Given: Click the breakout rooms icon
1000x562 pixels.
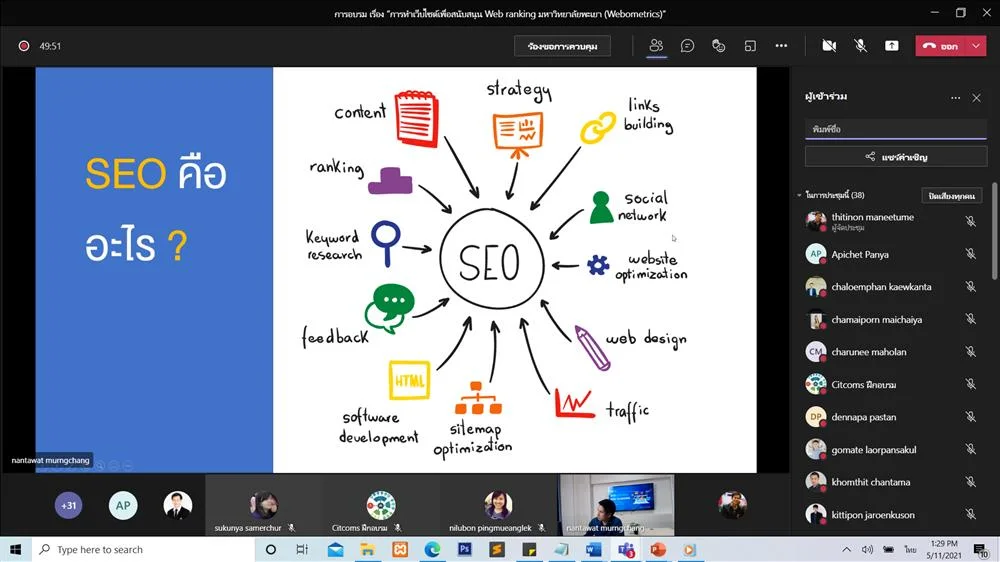Looking at the screenshot, I should tap(750, 46).
